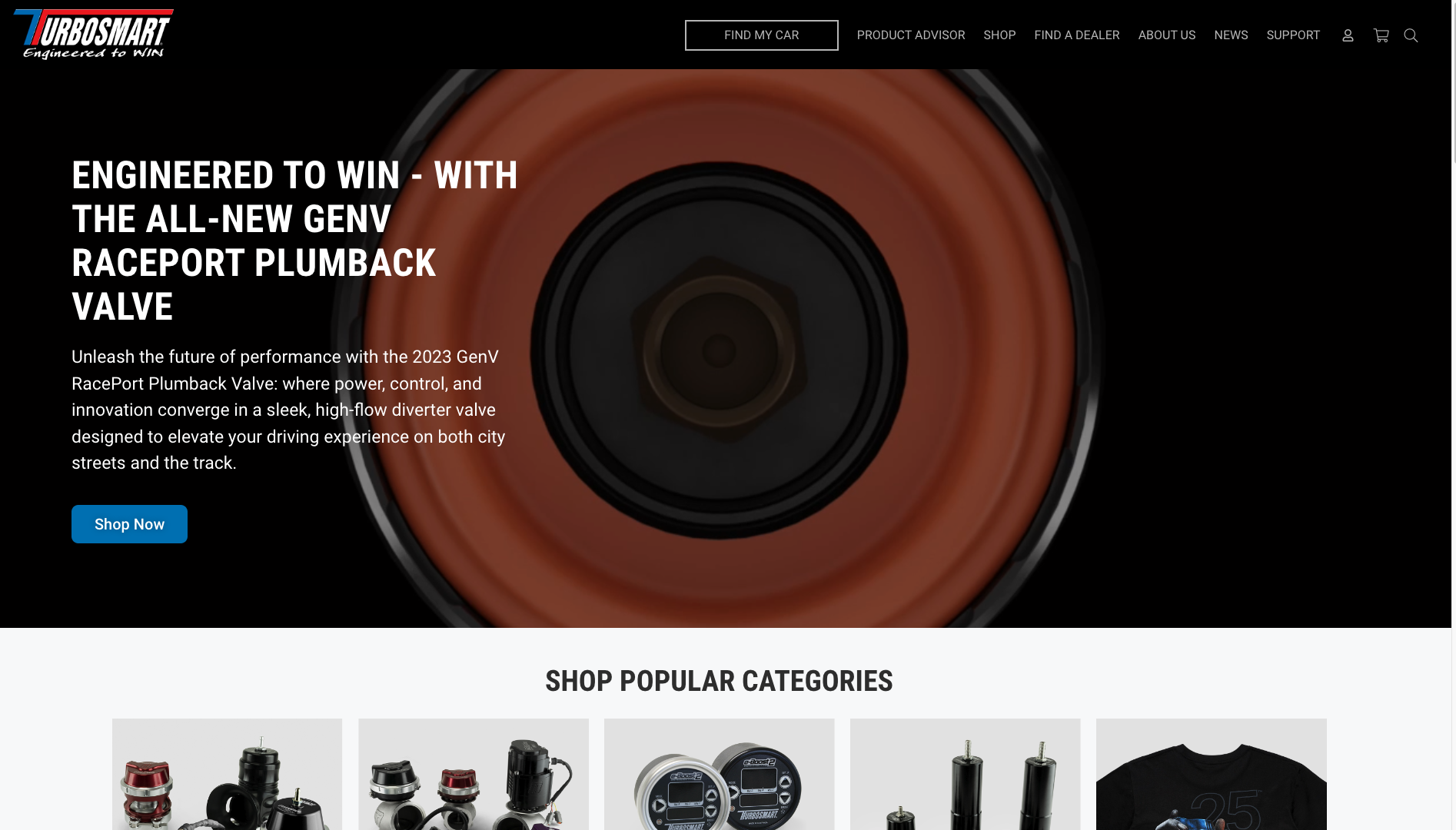Open the user account icon
1456x830 pixels.
(x=1348, y=35)
